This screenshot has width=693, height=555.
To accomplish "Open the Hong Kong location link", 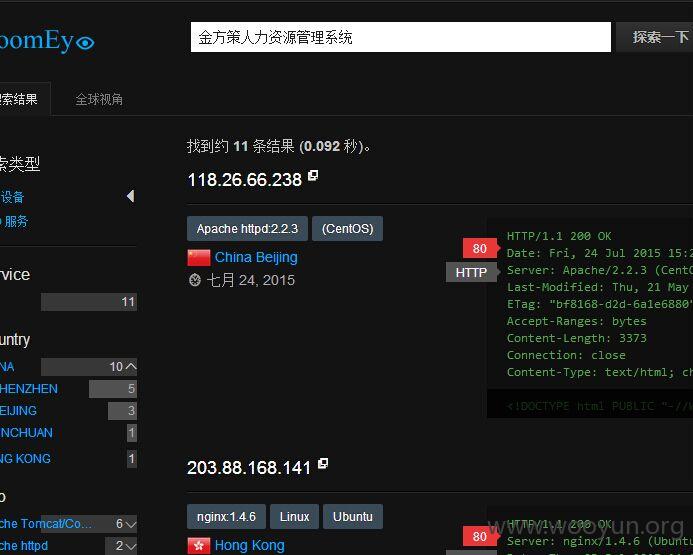I will click(x=250, y=545).
